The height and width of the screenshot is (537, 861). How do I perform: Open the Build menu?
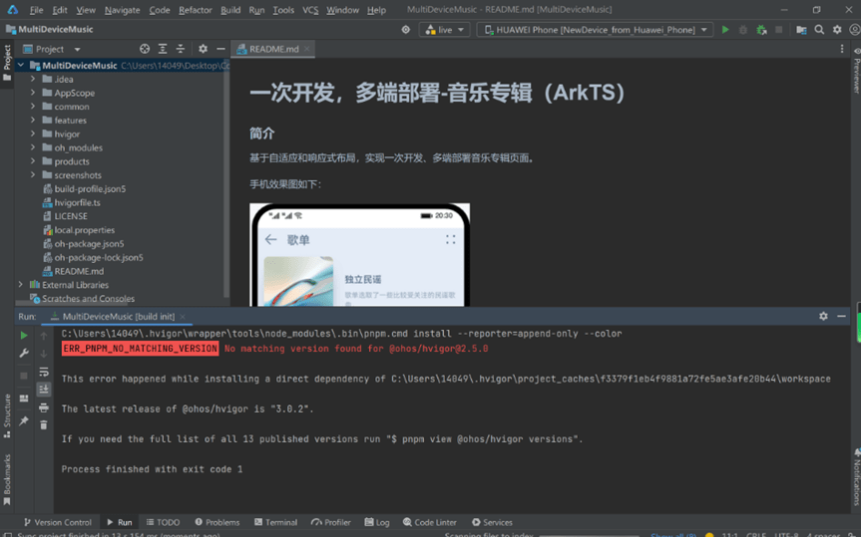pyautogui.click(x=230, y=10)
